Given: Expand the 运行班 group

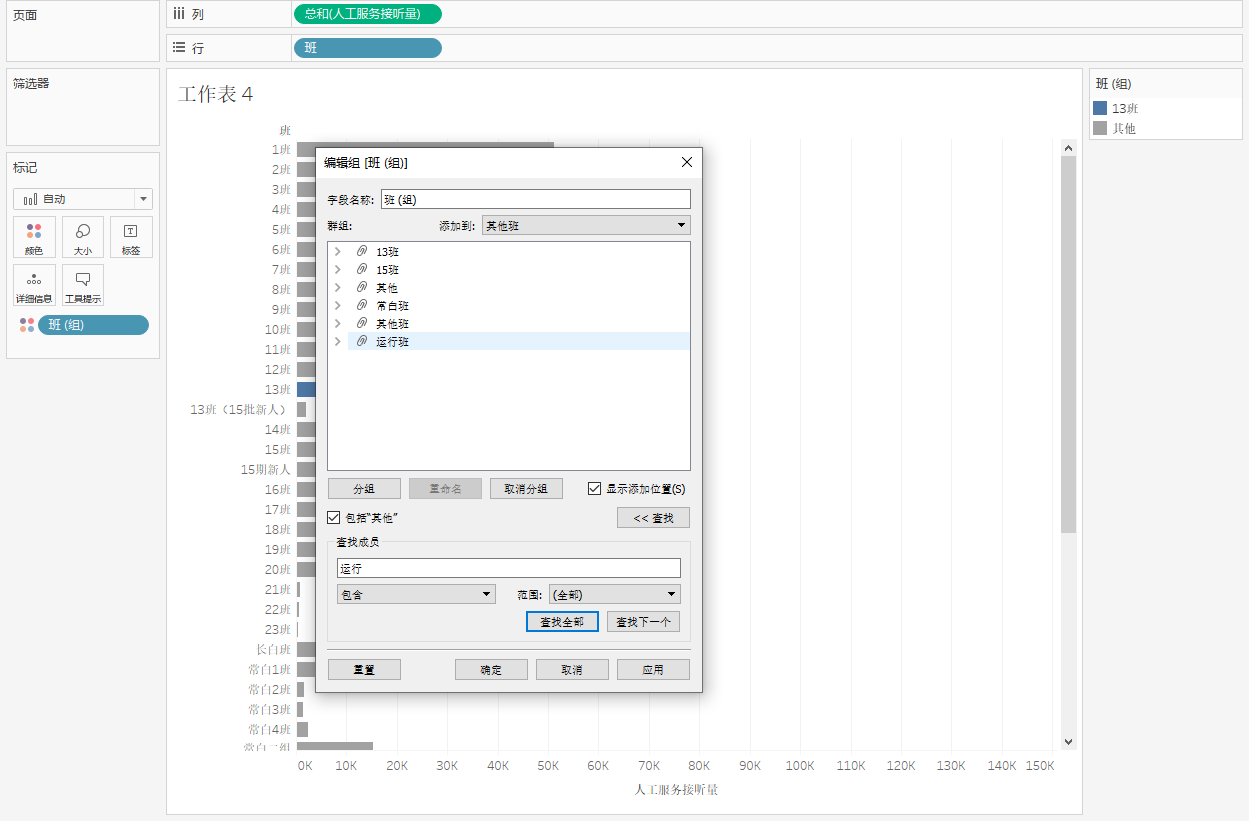Looking at the screenshot, I should (338, 341).
